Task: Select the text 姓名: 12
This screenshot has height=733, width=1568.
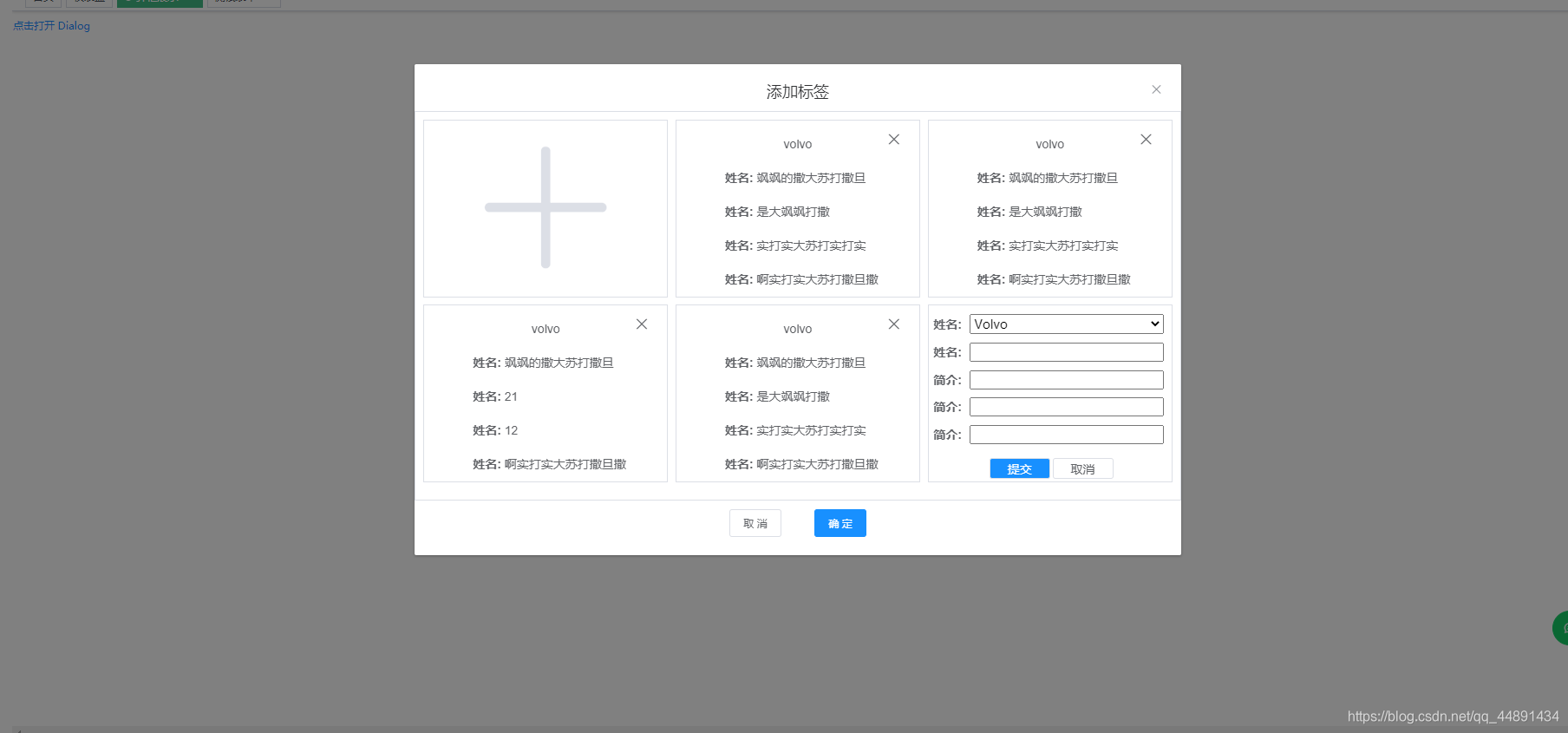Action: [494, 430]
